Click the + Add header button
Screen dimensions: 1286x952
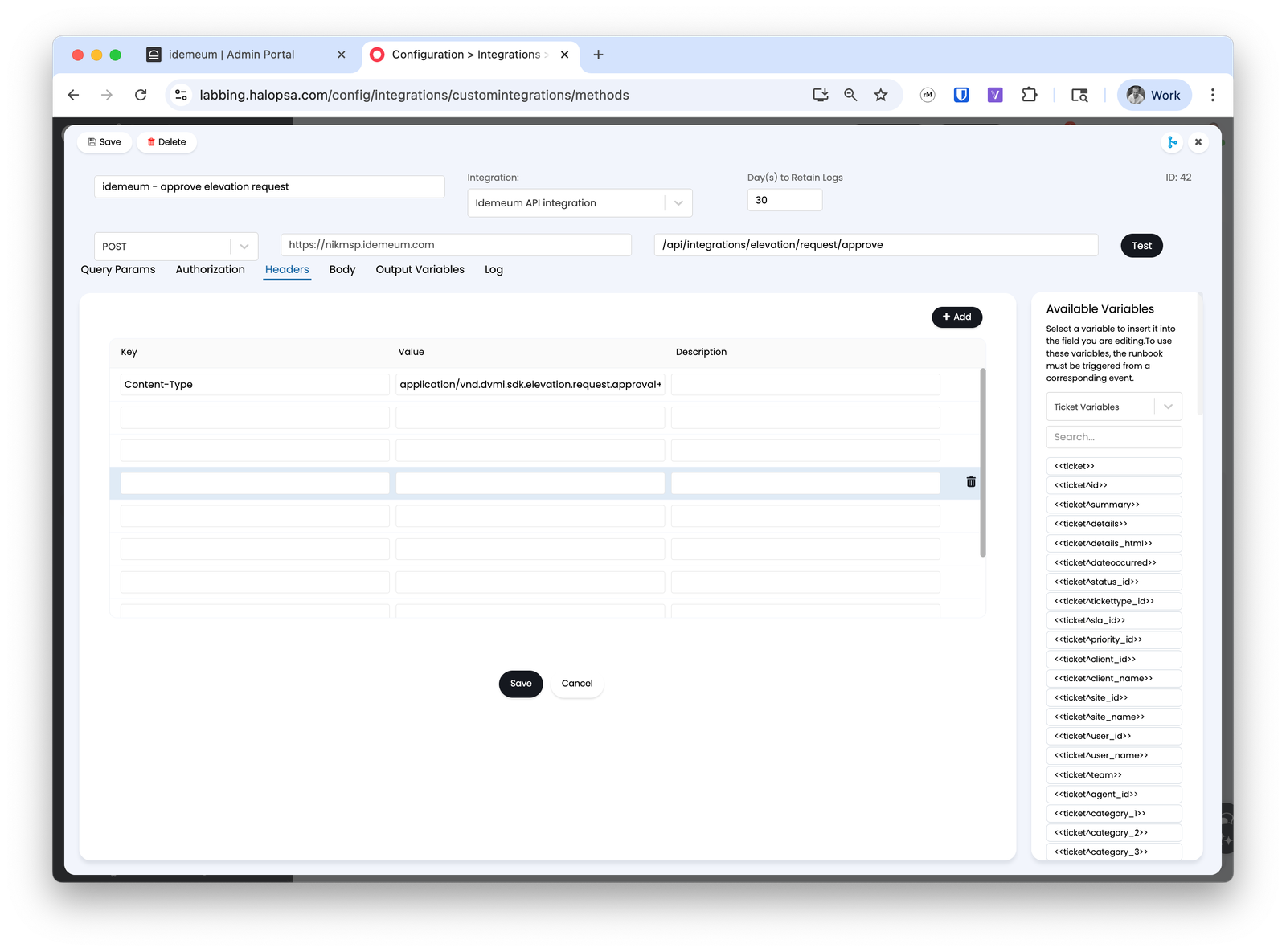click(x=956, y=317)
